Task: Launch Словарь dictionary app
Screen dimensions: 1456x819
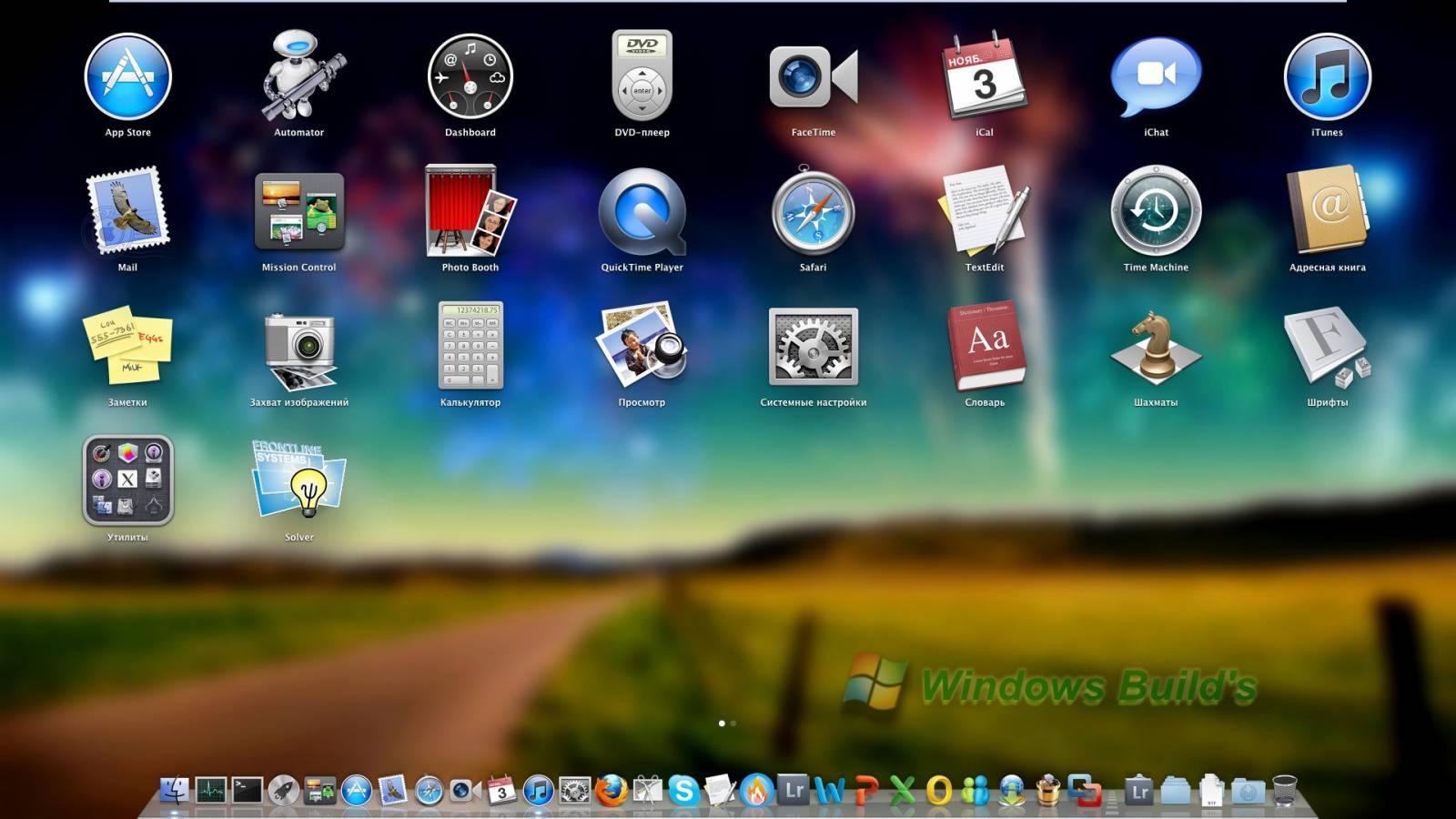Action: tap(985, 347)
